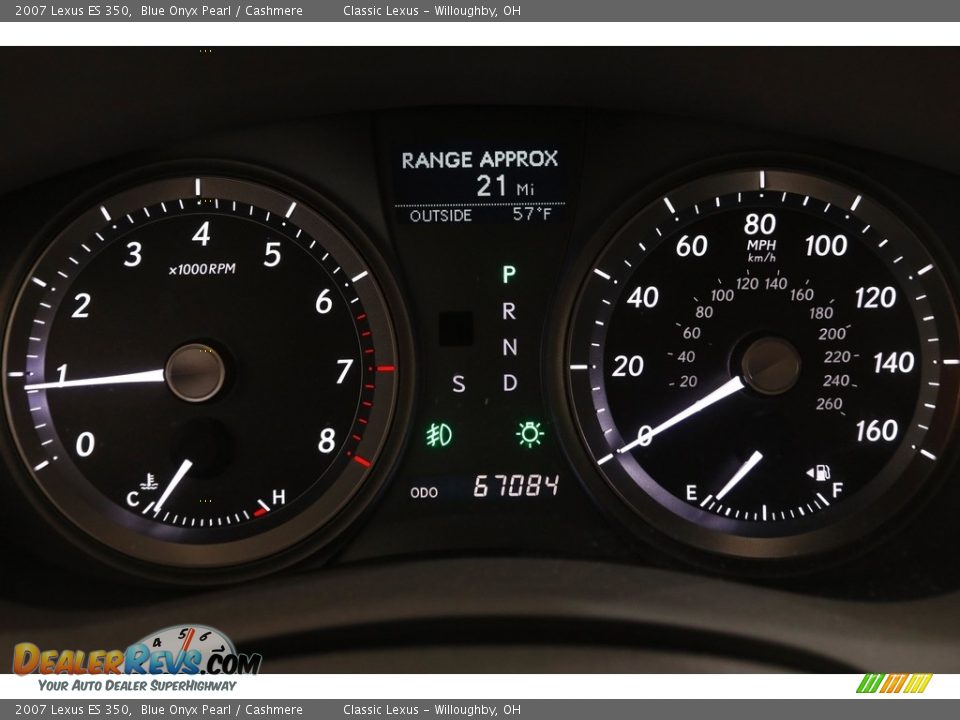960x720 pixels.
Task: Select the P gear indicator
Action: [x=509, y=274]
